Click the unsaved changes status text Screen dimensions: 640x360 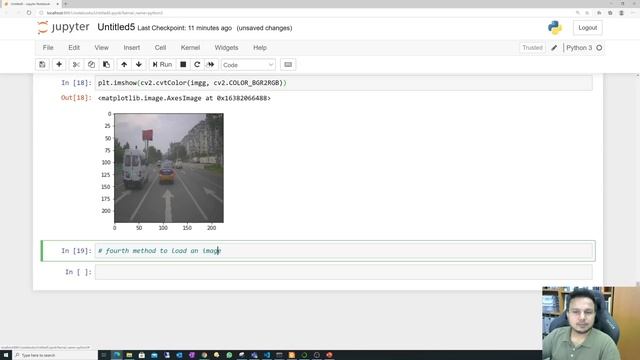coord(264,28)
